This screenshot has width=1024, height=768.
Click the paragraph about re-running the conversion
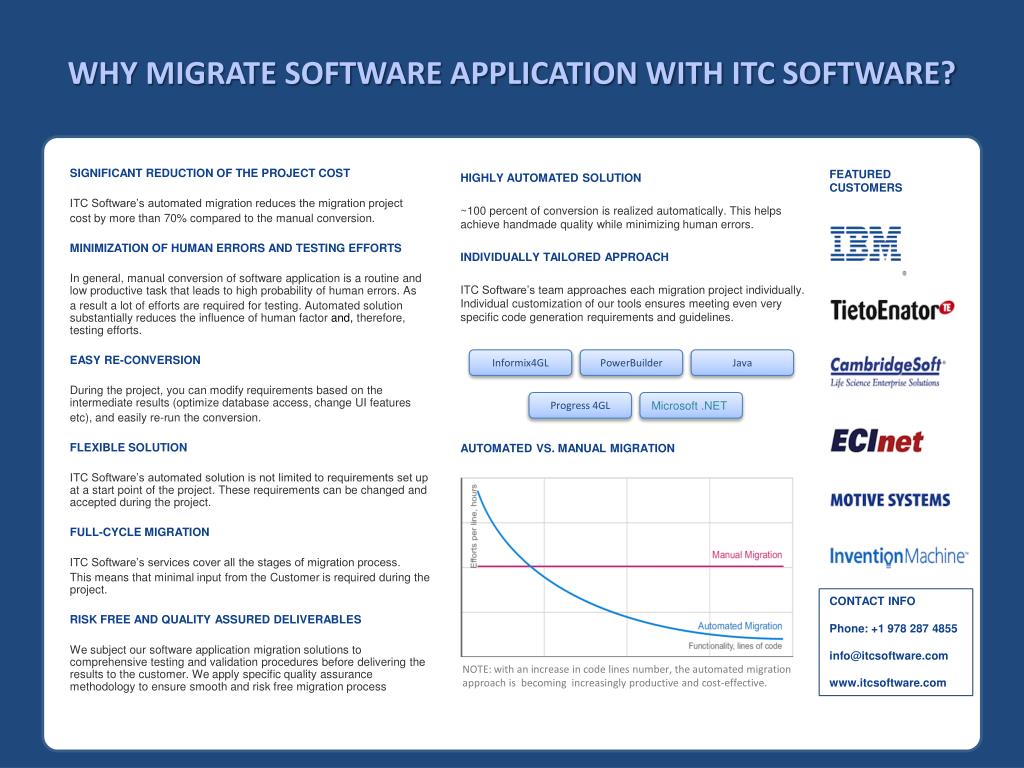(240, 404)
